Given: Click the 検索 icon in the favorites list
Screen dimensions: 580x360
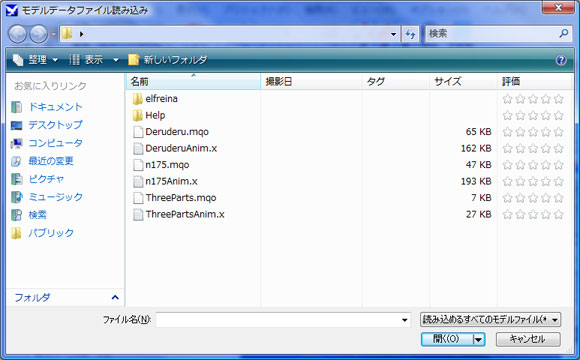Looking at the screenshot, I should click(x=16, y=215).
